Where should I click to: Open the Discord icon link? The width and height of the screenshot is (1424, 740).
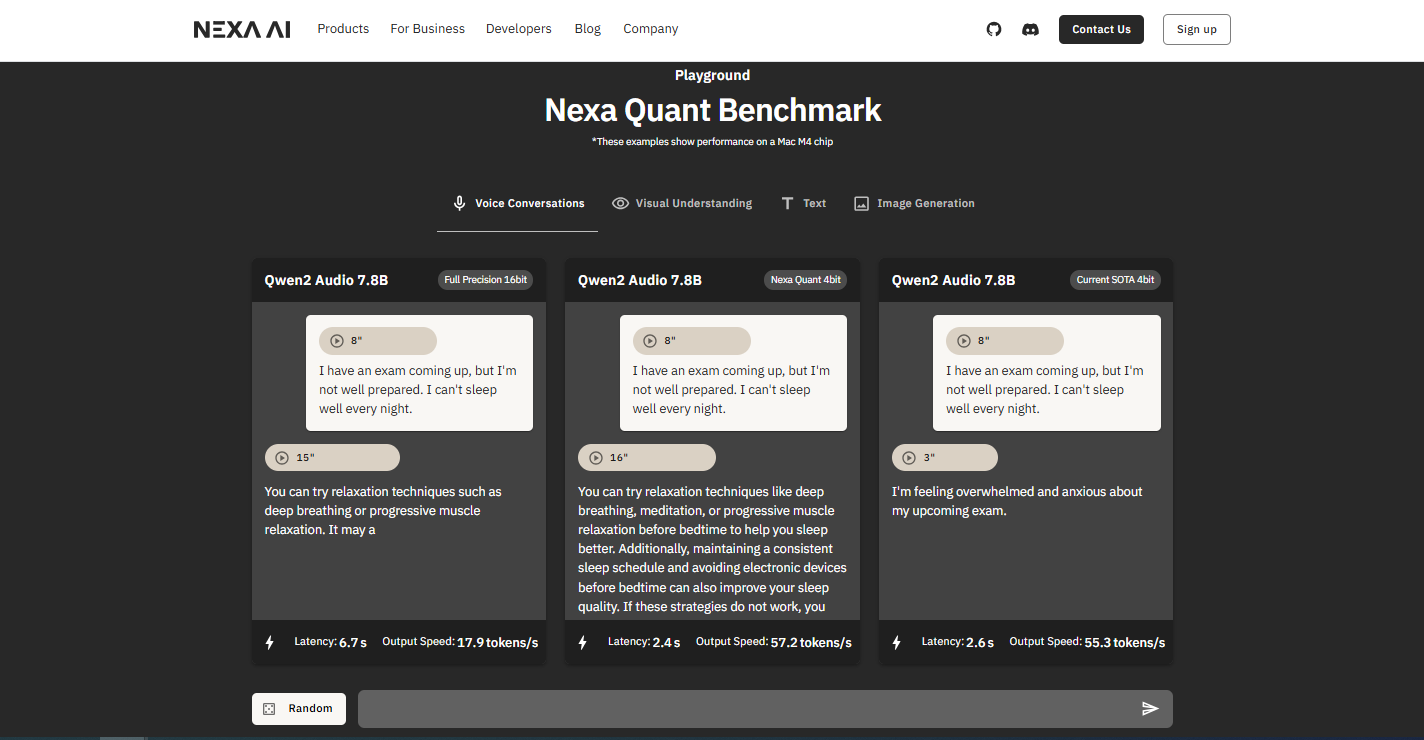1030,29
